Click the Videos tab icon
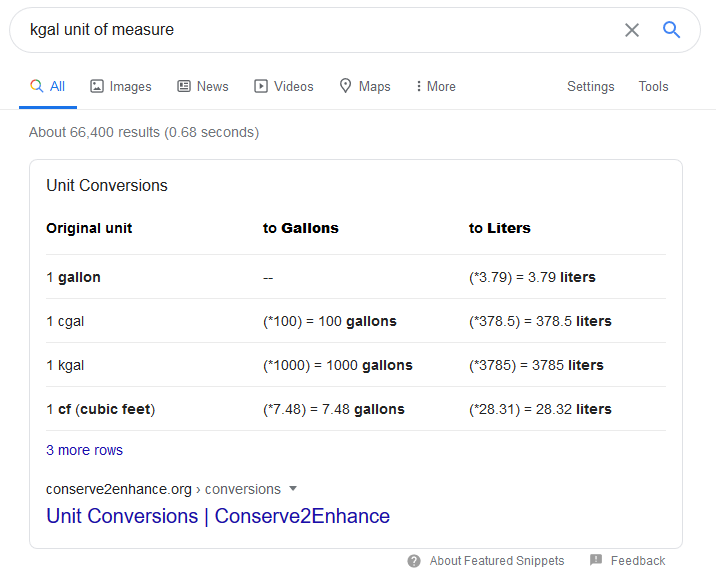The width and height of the screenshot is (716, 577). click(261, 86)
